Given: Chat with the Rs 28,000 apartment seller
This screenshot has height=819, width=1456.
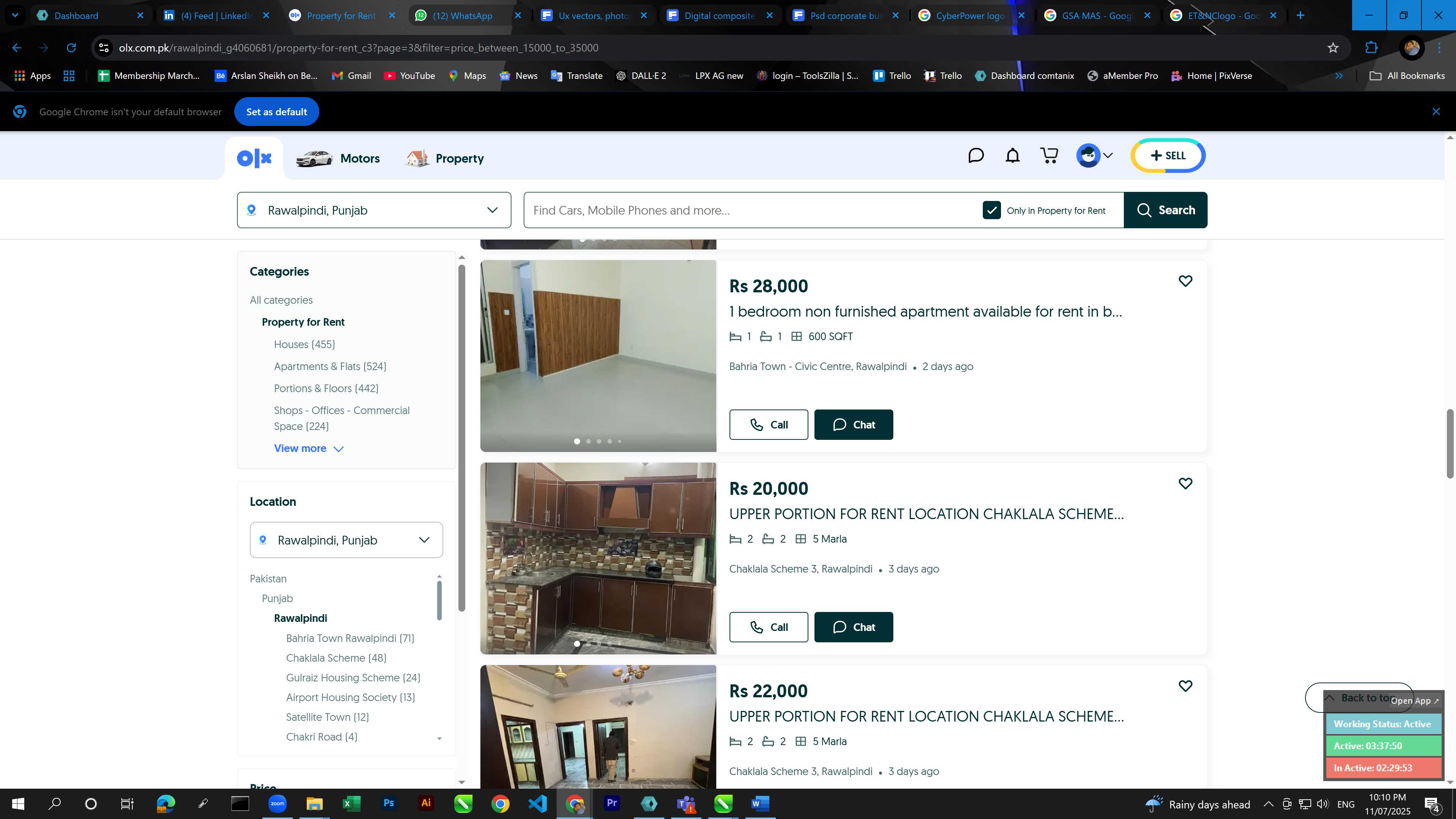Looking at the screenshot, I should [x=854, y=425].
